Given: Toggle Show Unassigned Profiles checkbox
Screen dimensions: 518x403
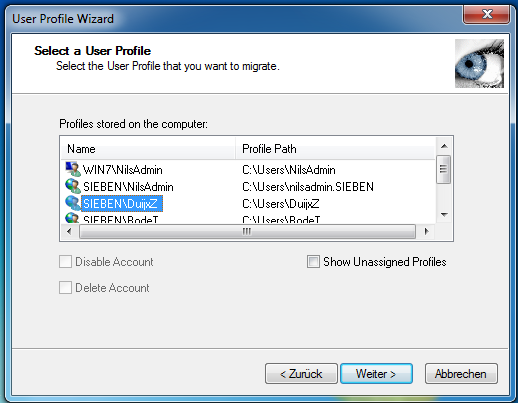Looking at the screenshot, I should pos(313,262).
